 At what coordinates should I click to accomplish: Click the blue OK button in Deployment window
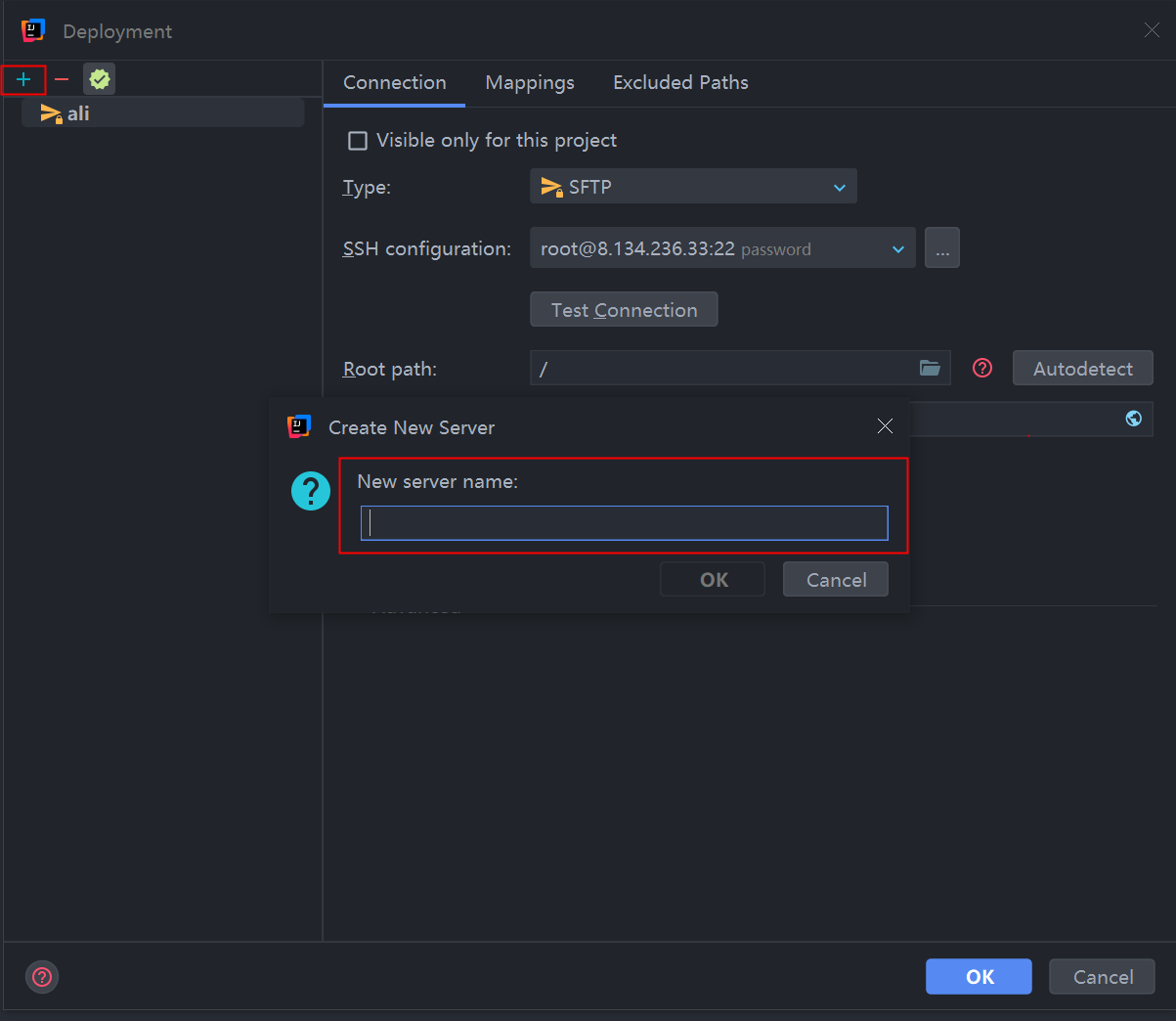tap(979, 977)
